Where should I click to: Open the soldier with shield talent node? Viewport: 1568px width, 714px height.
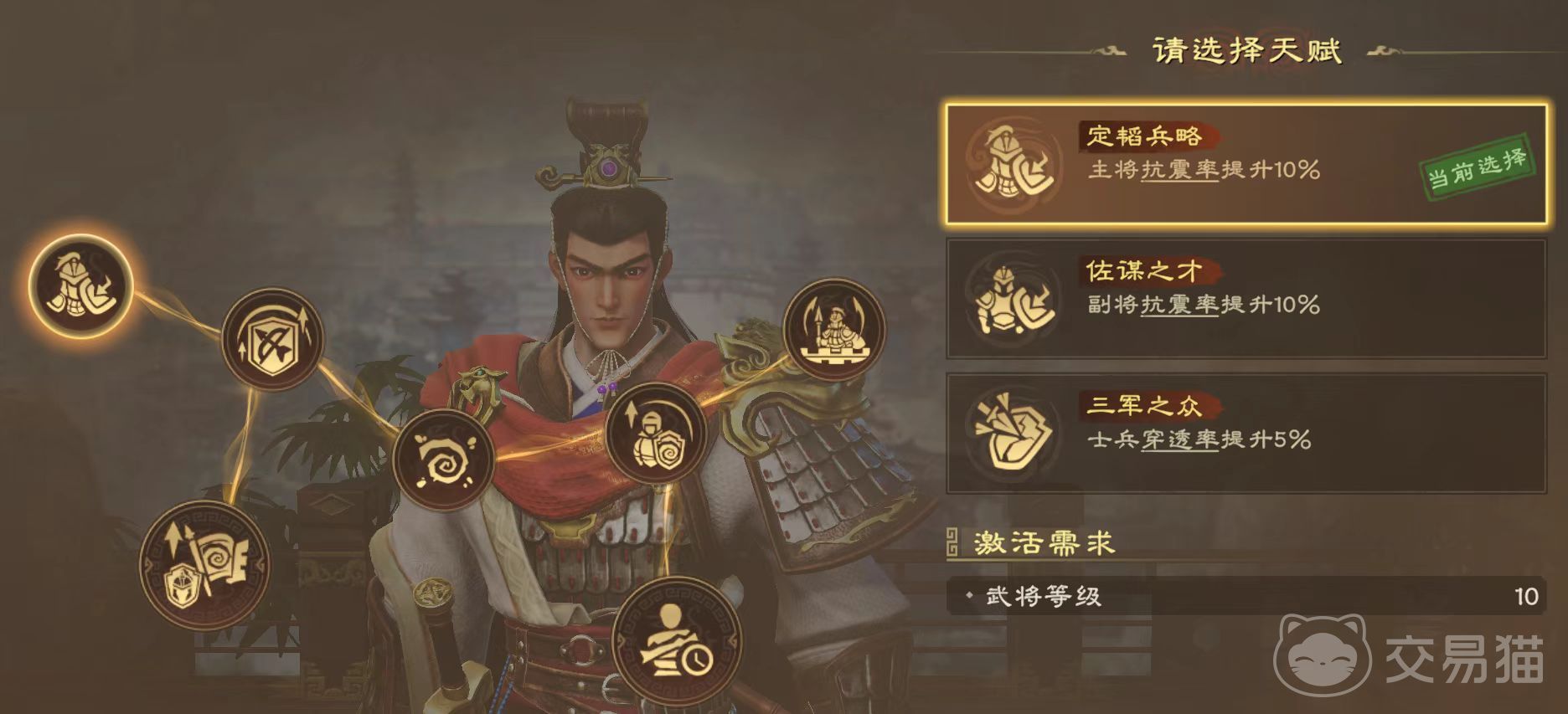tap(657, 434)
